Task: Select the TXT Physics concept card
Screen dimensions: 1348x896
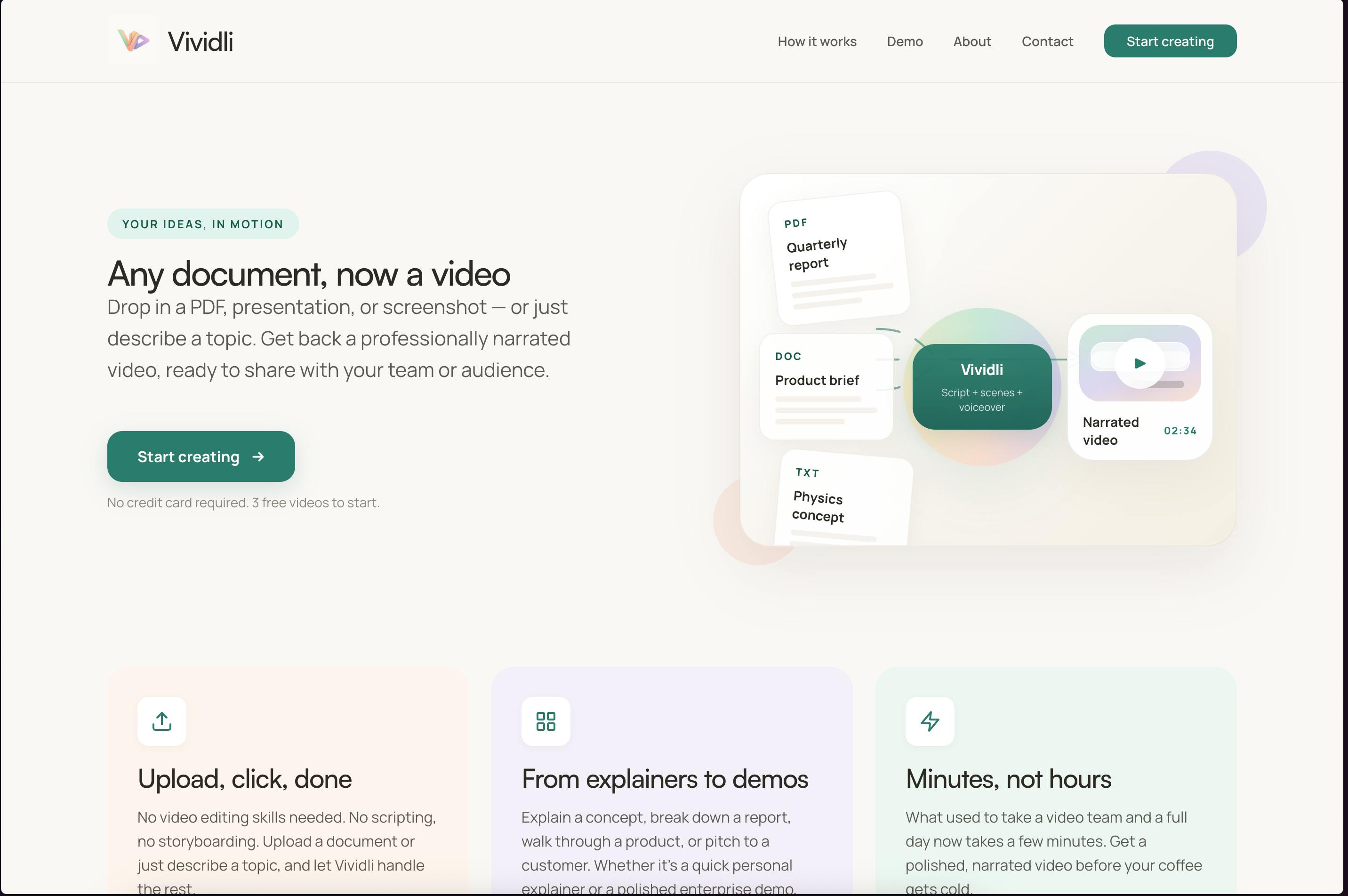Action: pyautogui.click(x=843, y=498)
